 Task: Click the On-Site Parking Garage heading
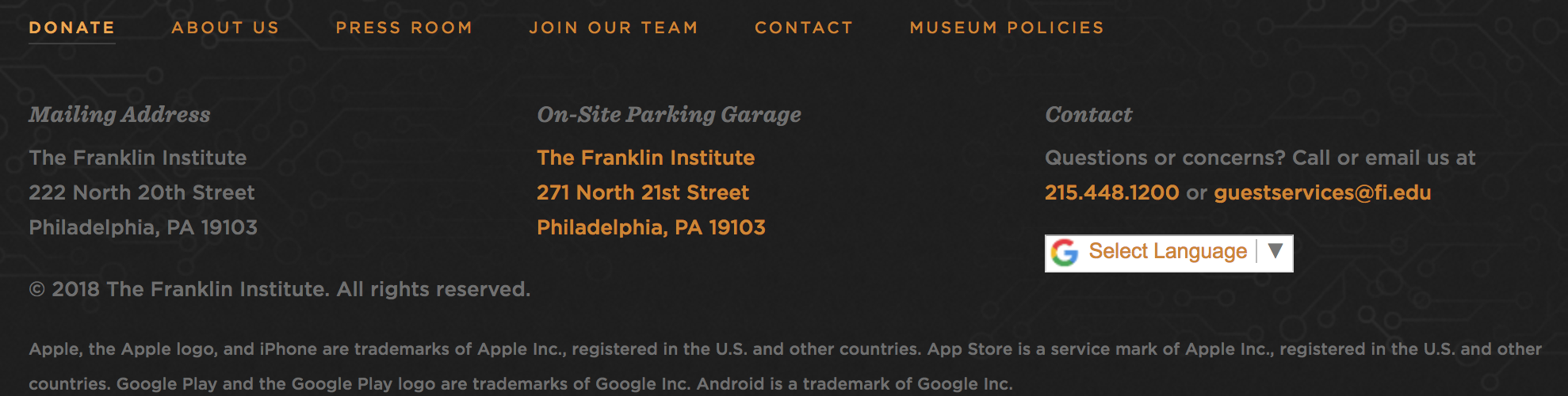click(669, 115)
